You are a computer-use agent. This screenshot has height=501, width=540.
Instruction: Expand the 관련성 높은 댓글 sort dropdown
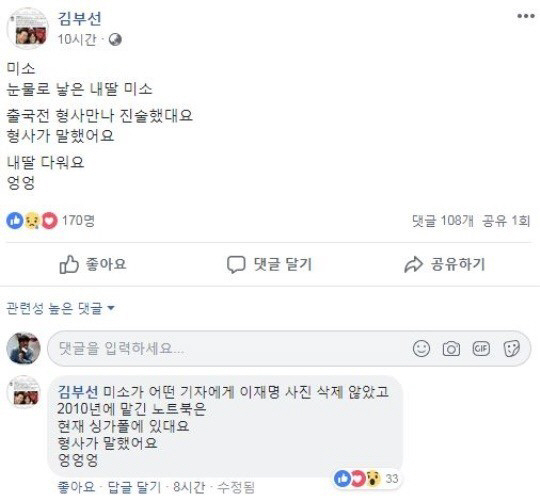click(x=60, y=308)
